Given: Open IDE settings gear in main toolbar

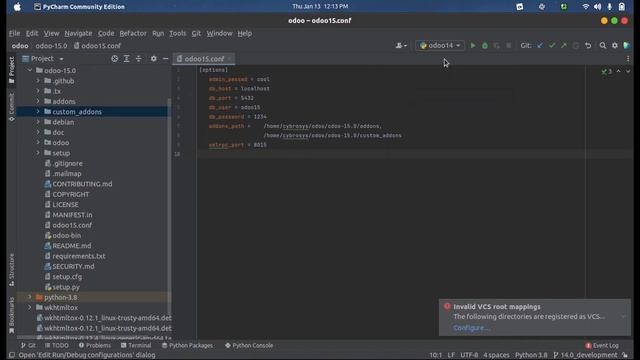Looking at the screenshot, I should coord(615,46).
